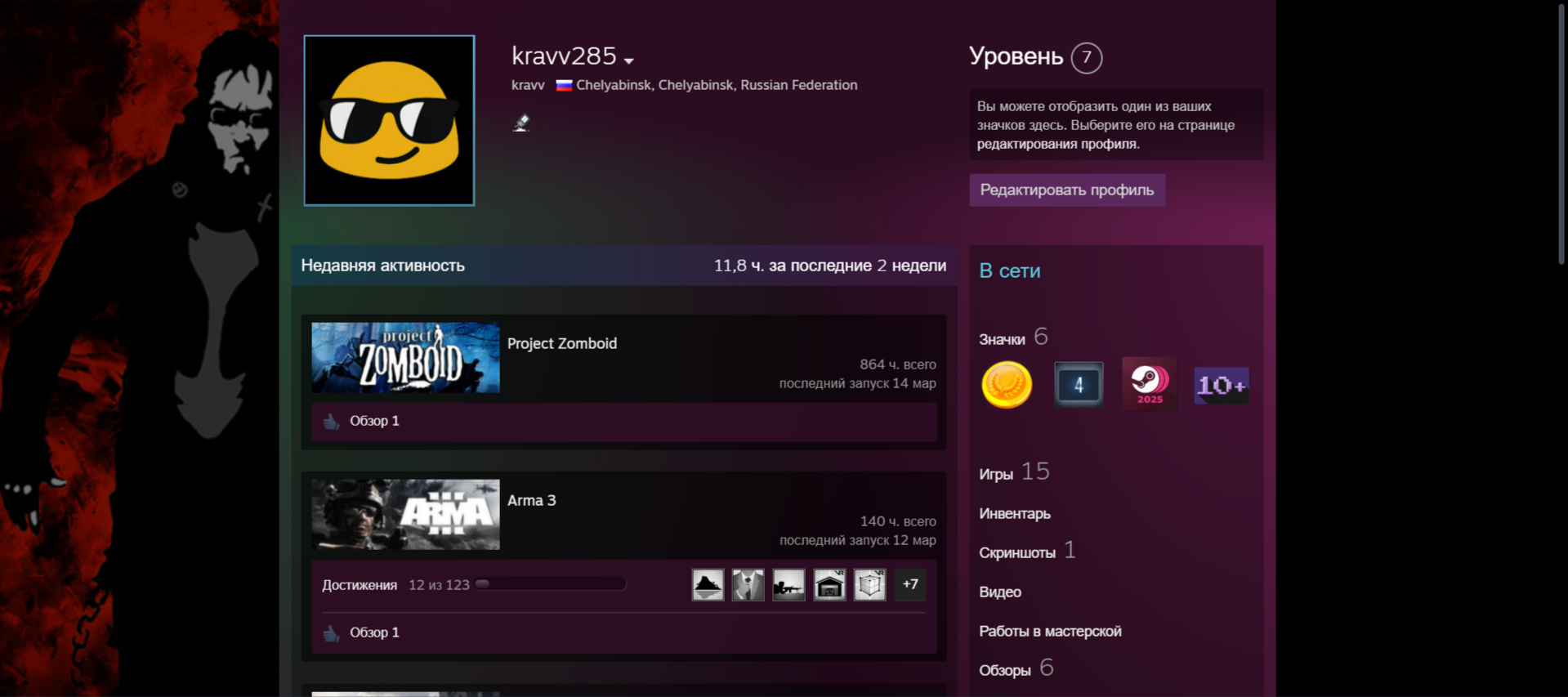
Task: Click the В сети online status text
Action: pos(1010,270)
